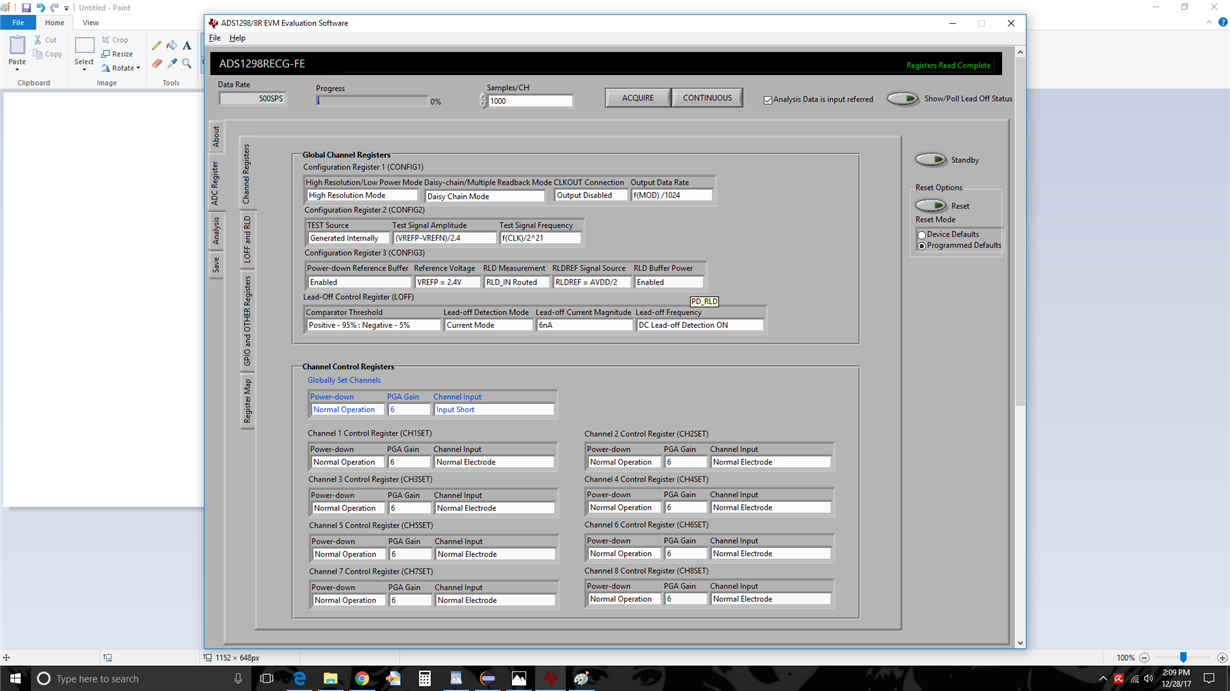This screenshot has height=691, width=1230.
Task: Select the Programmed Defaults radio button
Action: [x=922, y=246]
